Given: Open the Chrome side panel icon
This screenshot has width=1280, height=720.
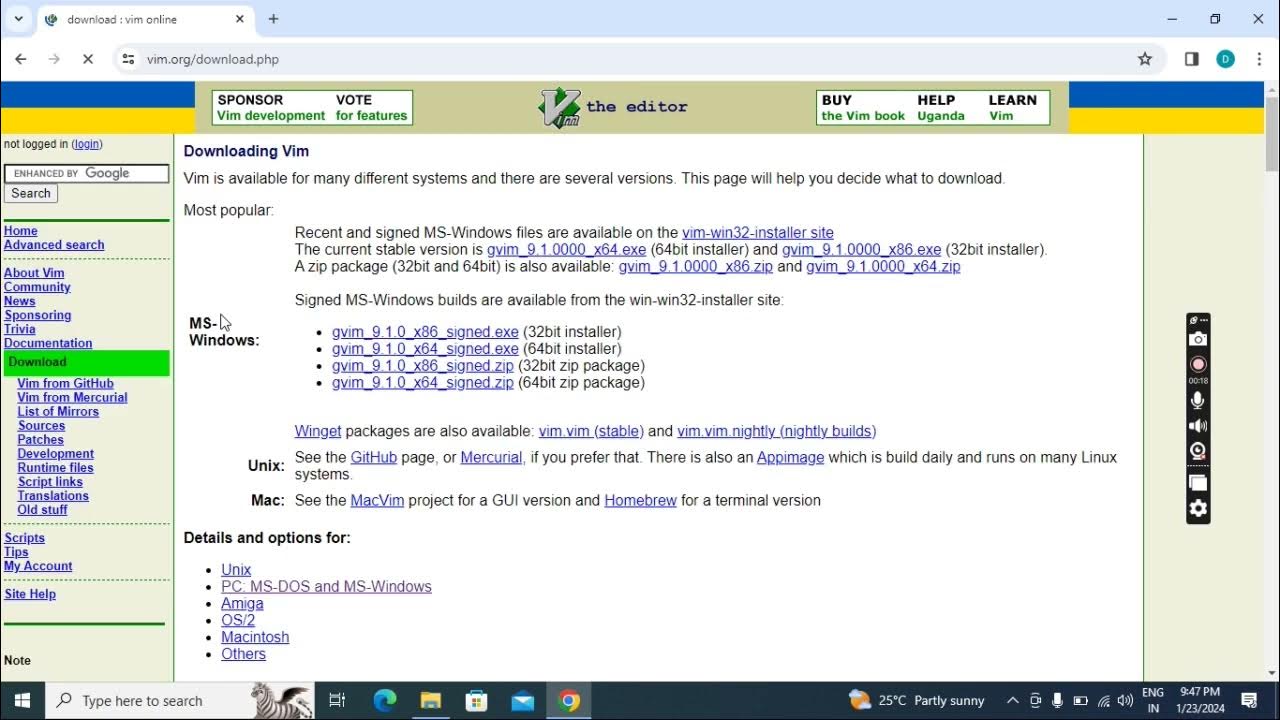Looking at the screenshot, I should tap(1191, 59).
